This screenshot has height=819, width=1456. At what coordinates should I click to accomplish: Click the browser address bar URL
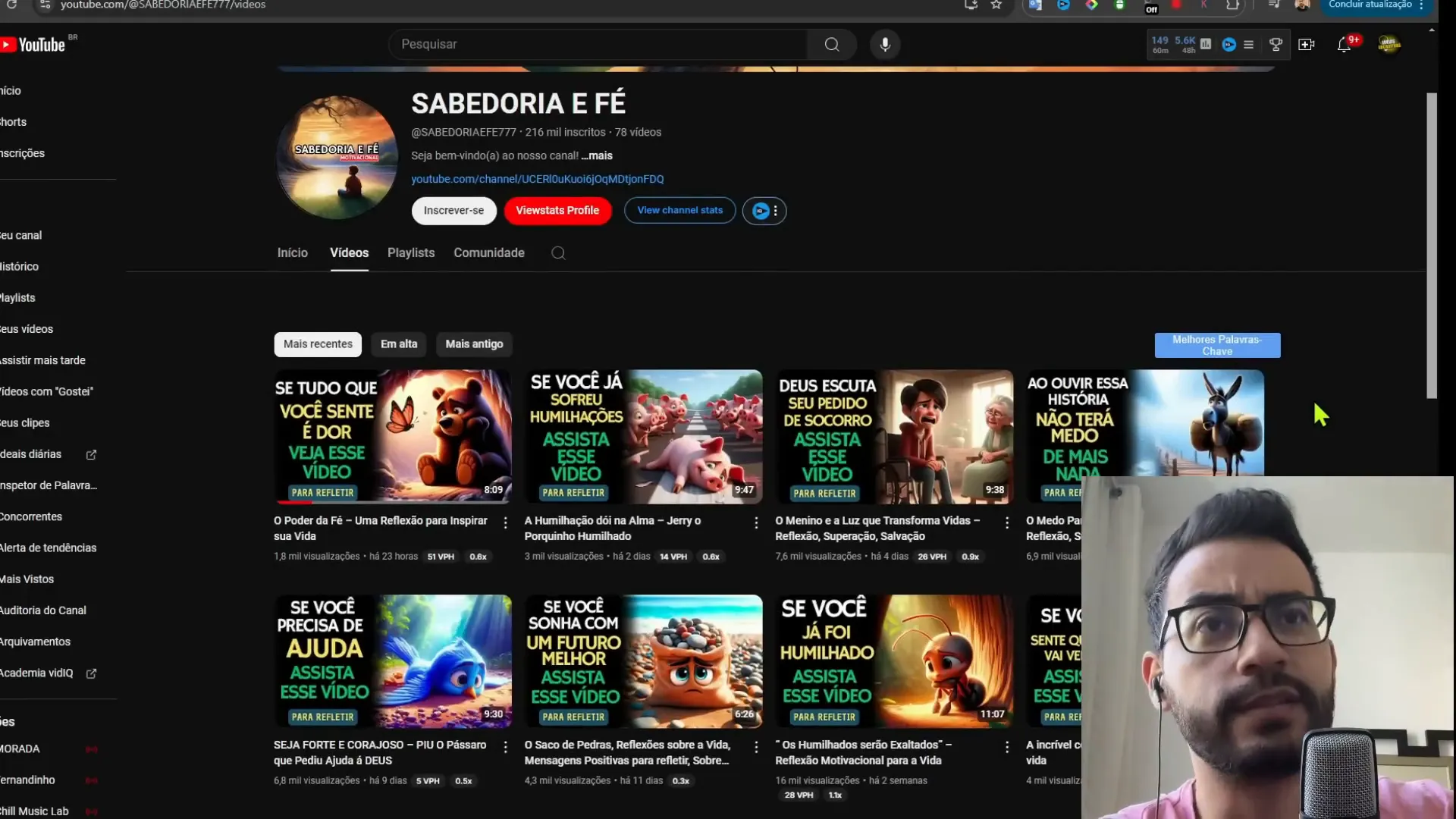pos(163,5)
